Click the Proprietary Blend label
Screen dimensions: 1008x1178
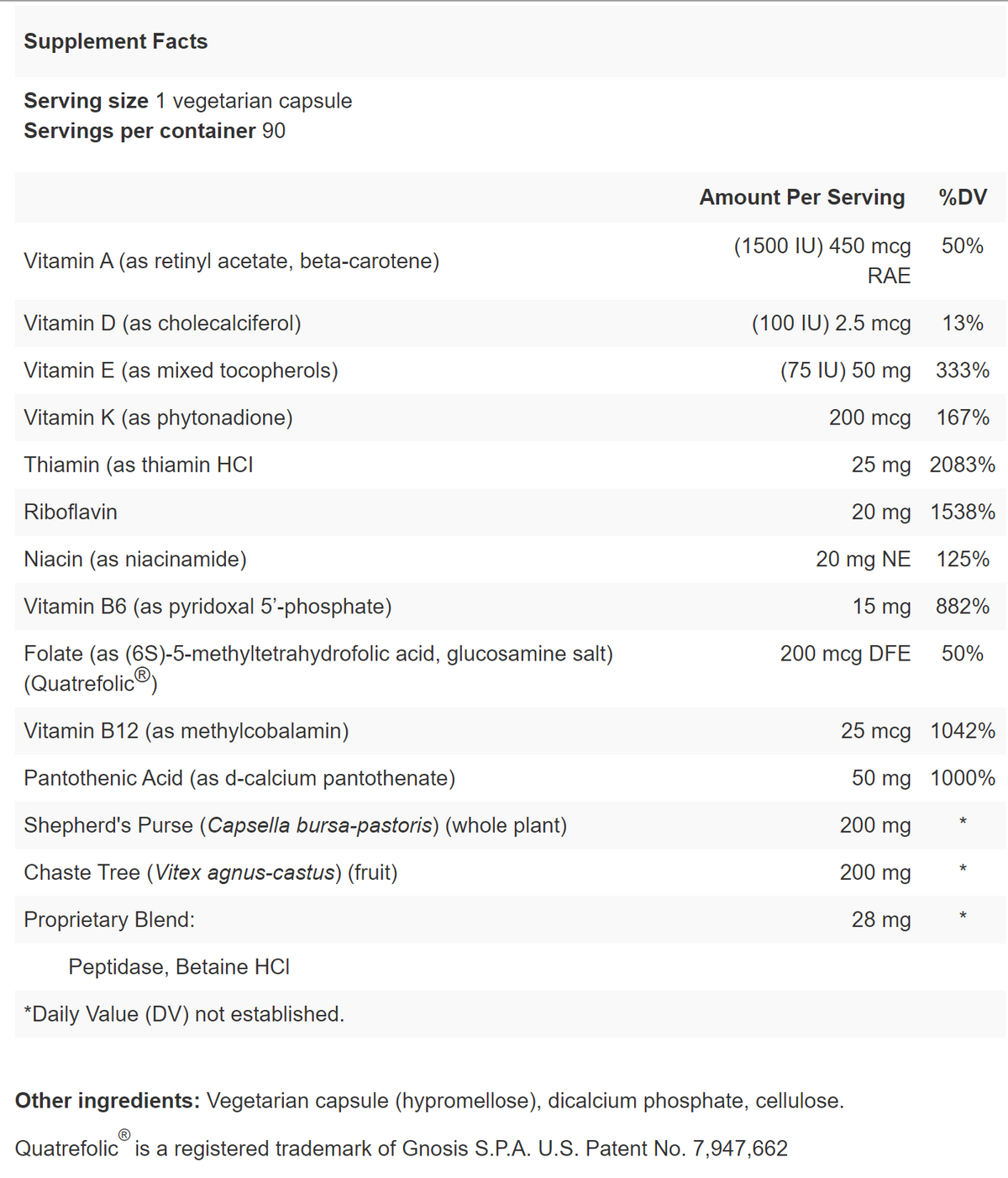point(109,920)
